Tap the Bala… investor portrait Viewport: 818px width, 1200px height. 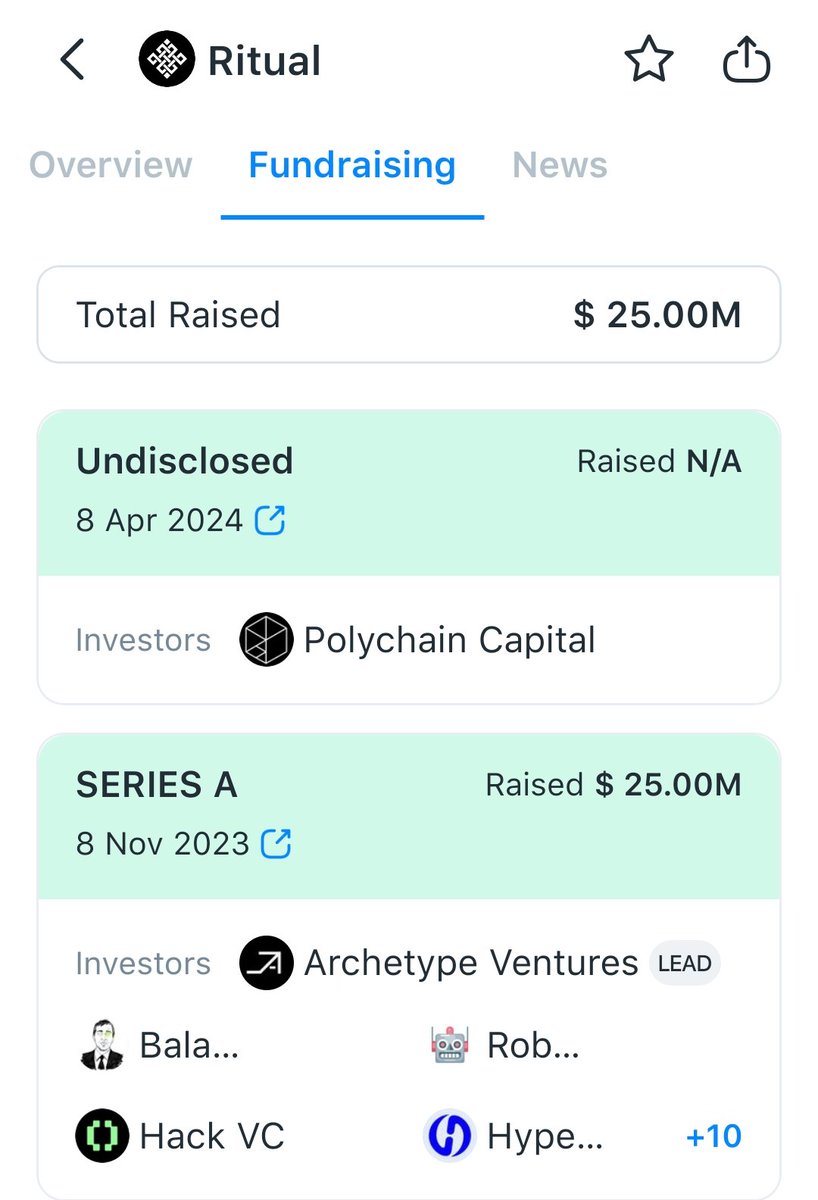102,1046
